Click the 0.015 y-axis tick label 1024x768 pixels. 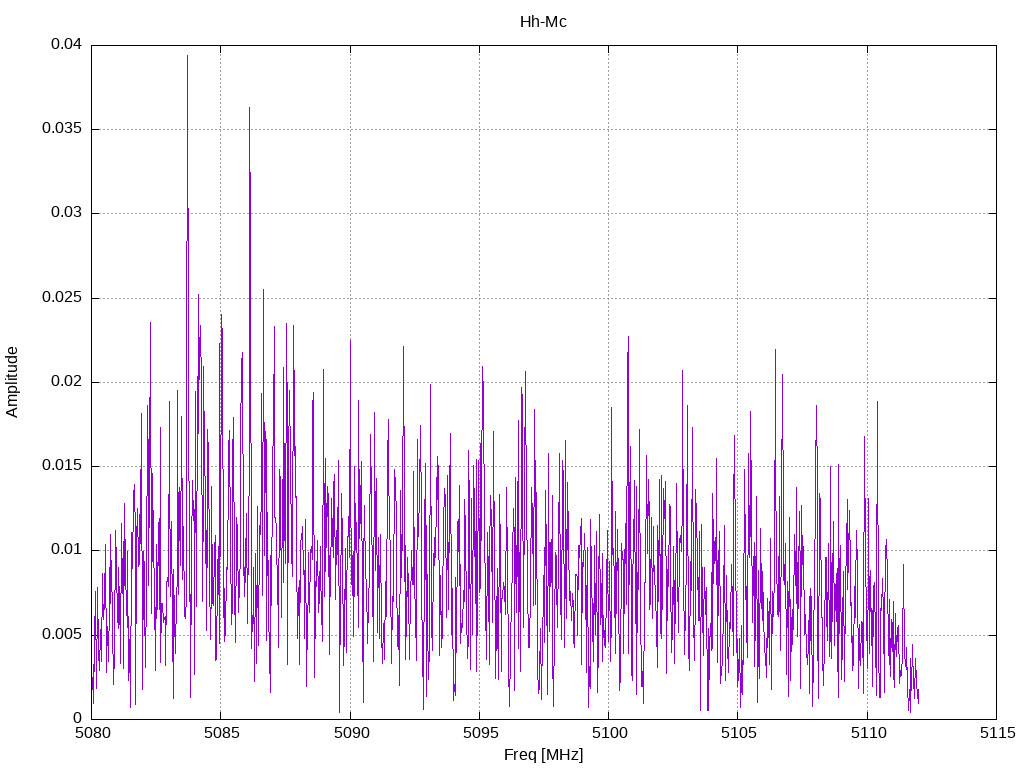(62, 466)
